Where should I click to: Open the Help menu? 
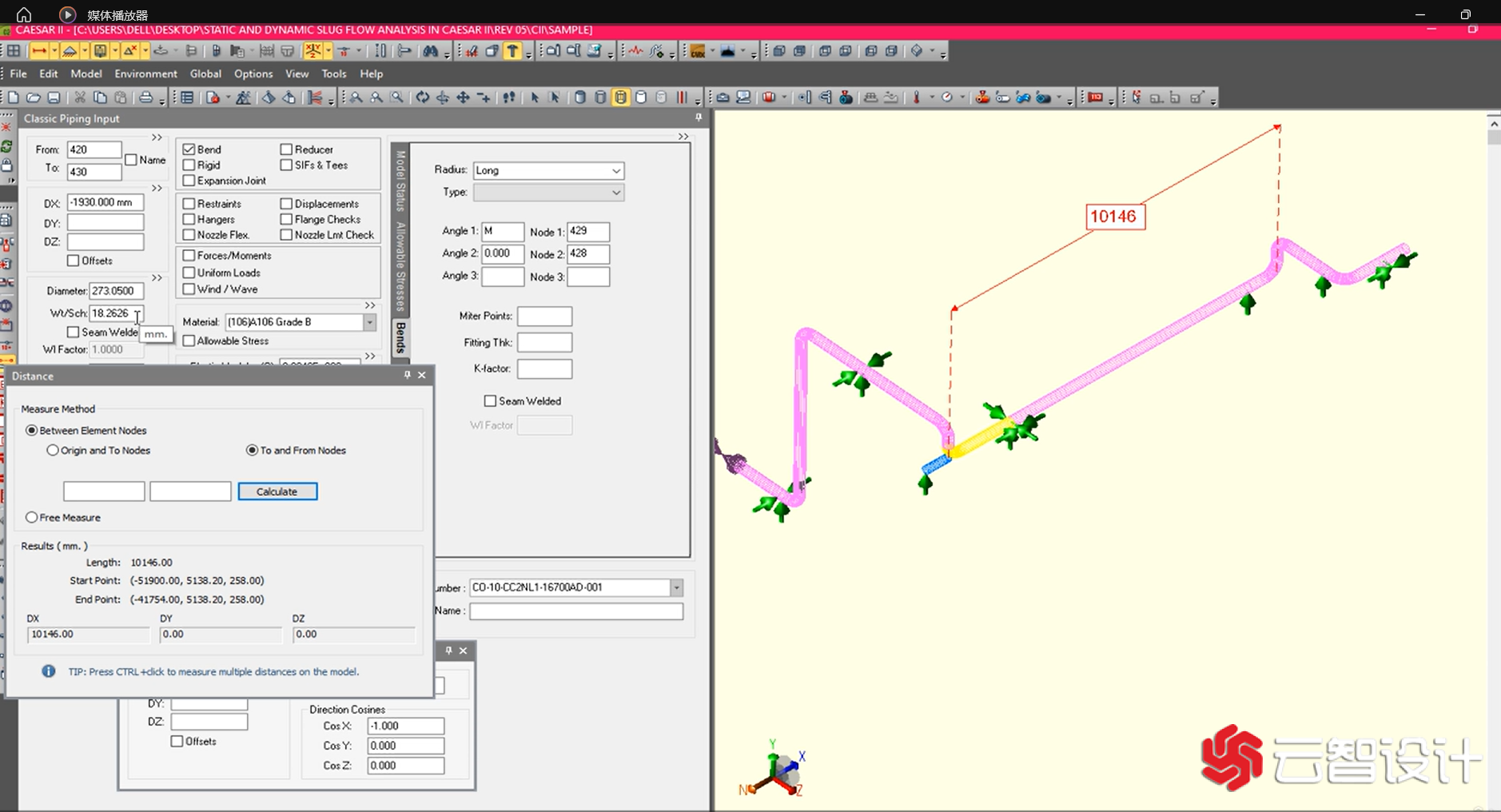371,74
